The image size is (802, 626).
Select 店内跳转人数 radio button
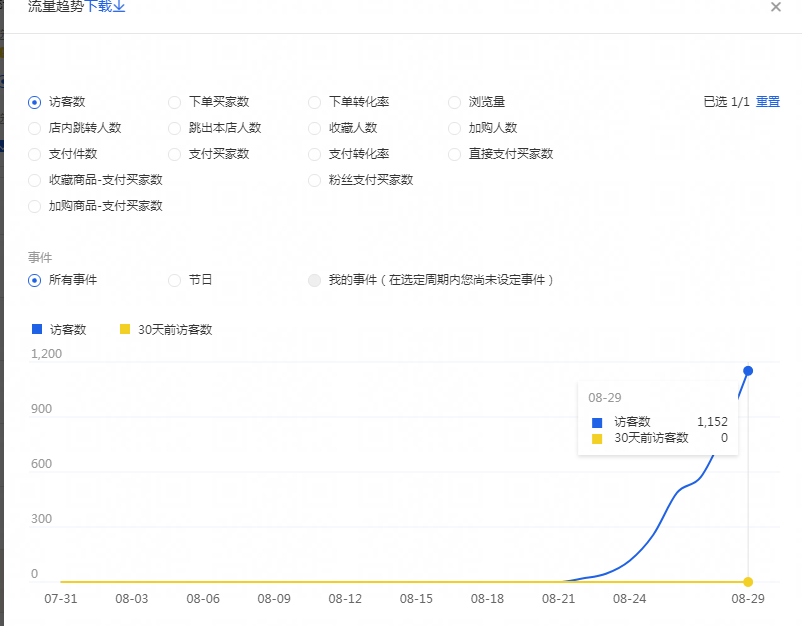(35, 128)
